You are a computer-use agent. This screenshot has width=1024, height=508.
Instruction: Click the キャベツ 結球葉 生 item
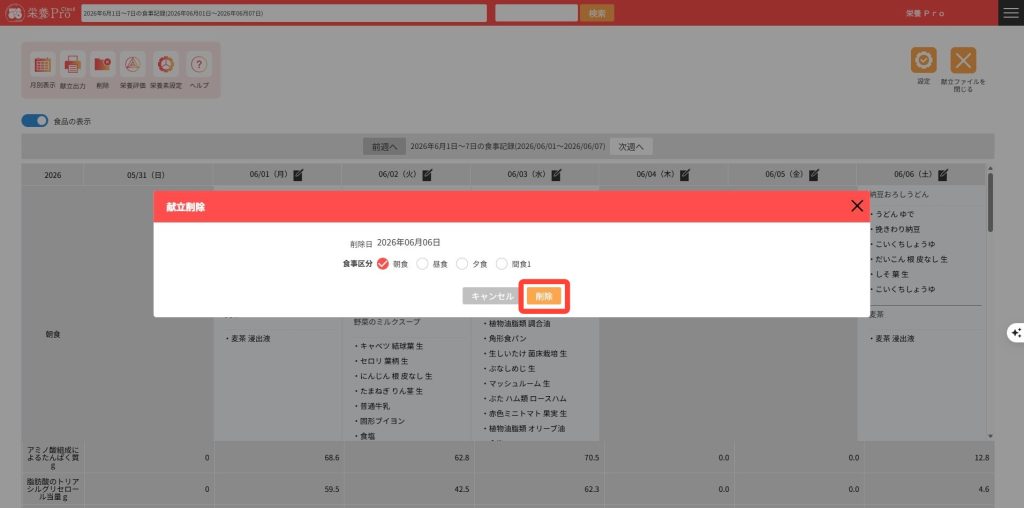389,346
